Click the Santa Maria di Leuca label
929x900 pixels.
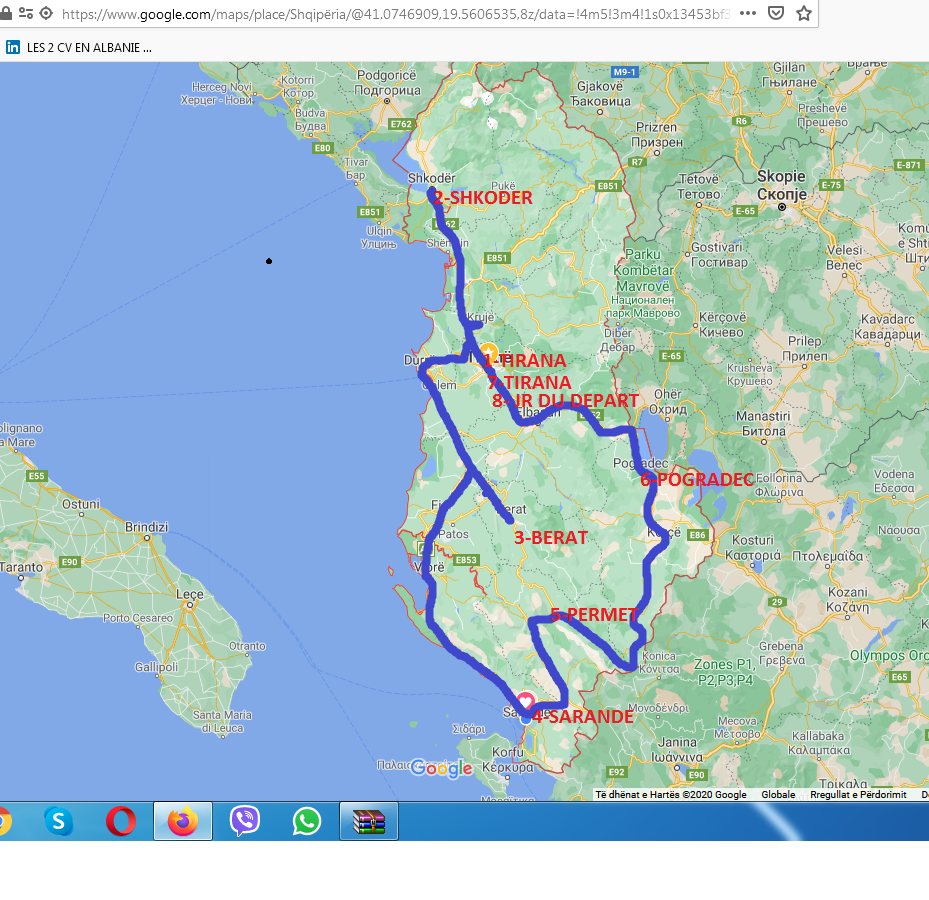pos(222,721)
